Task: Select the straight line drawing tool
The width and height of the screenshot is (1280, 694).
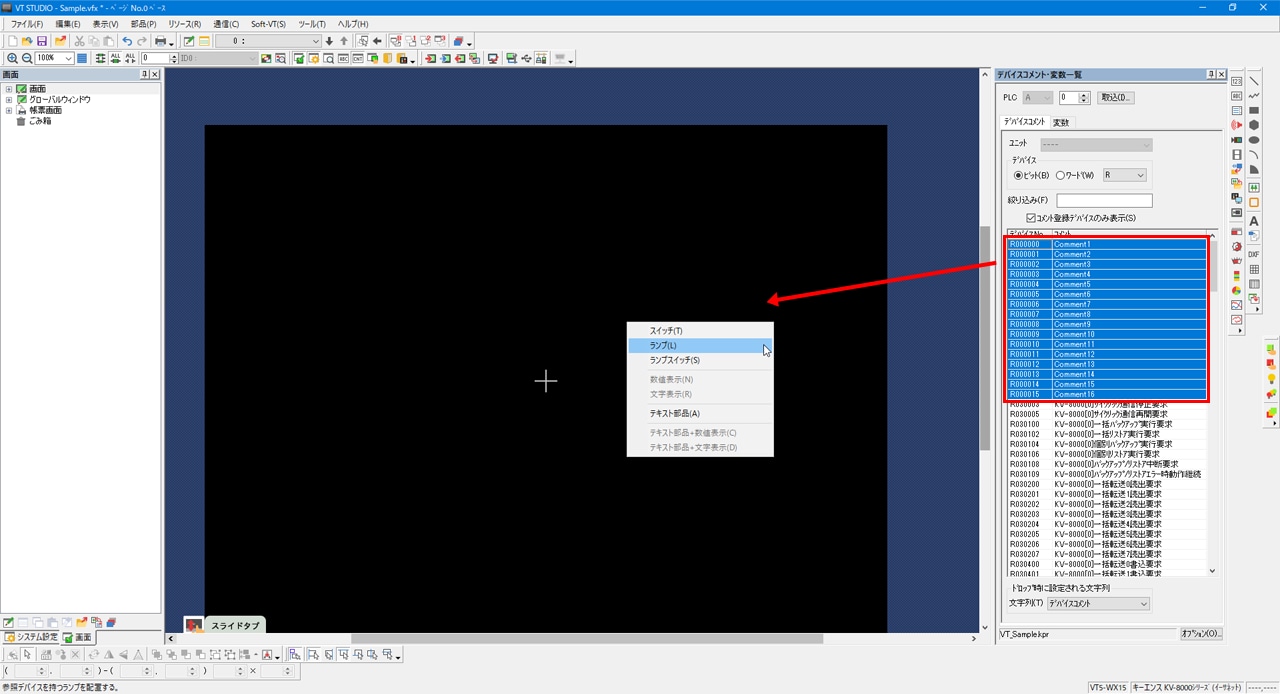Action: click(1254, 81)
